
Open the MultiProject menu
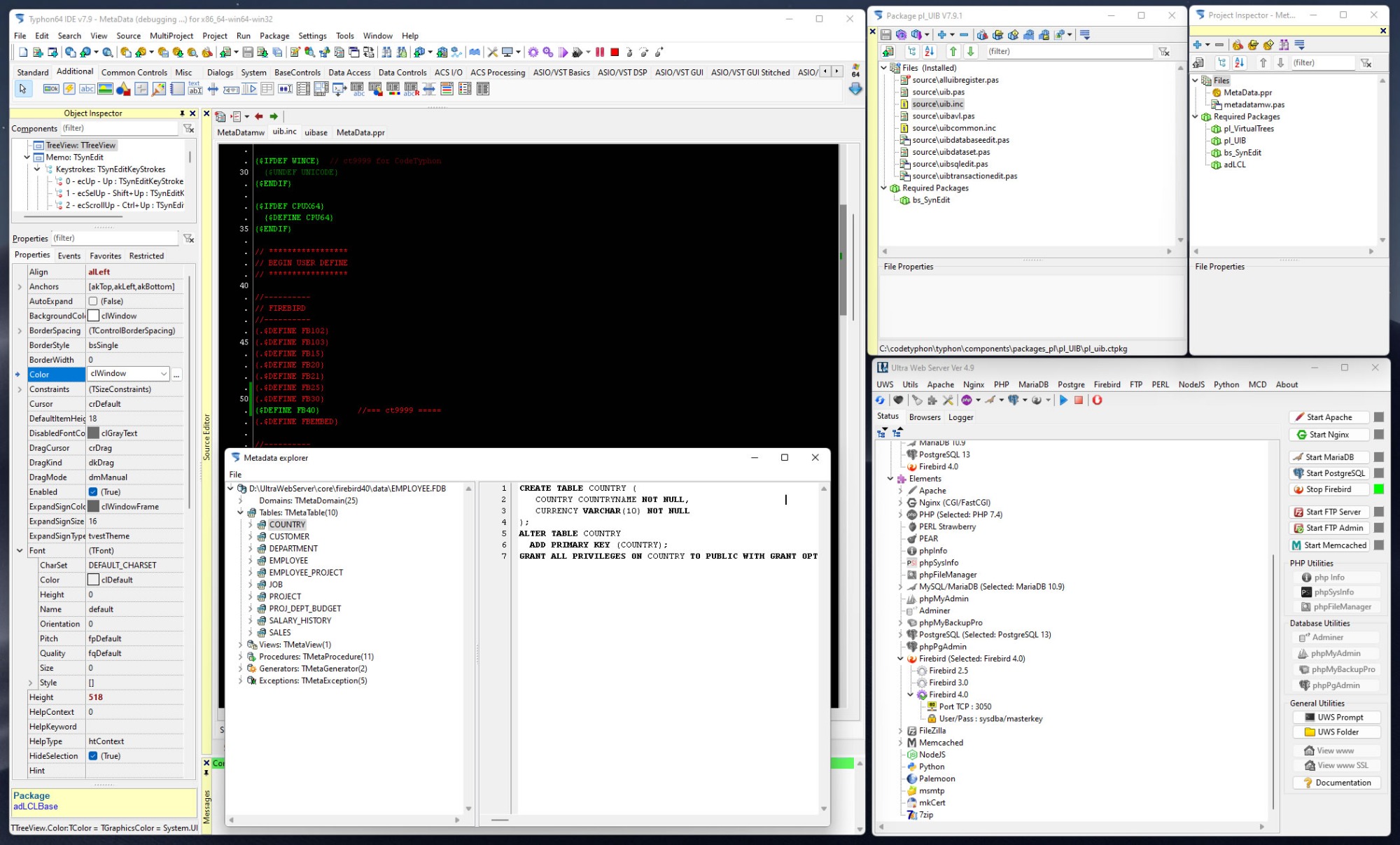pos(171,36)
